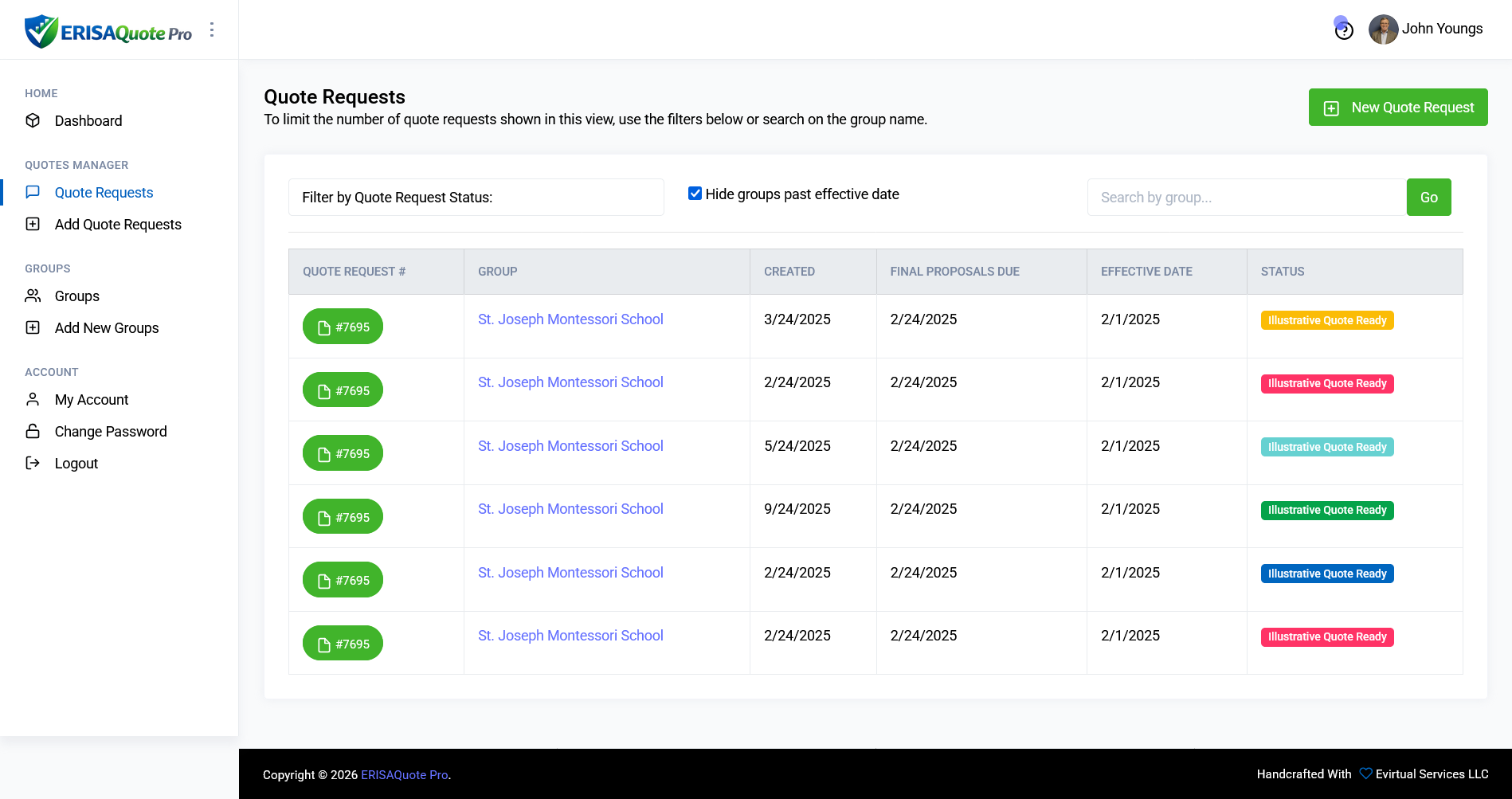Open the three-dot menu beside the logo
The image size is (1512, 799).
[x=212, y=29]
